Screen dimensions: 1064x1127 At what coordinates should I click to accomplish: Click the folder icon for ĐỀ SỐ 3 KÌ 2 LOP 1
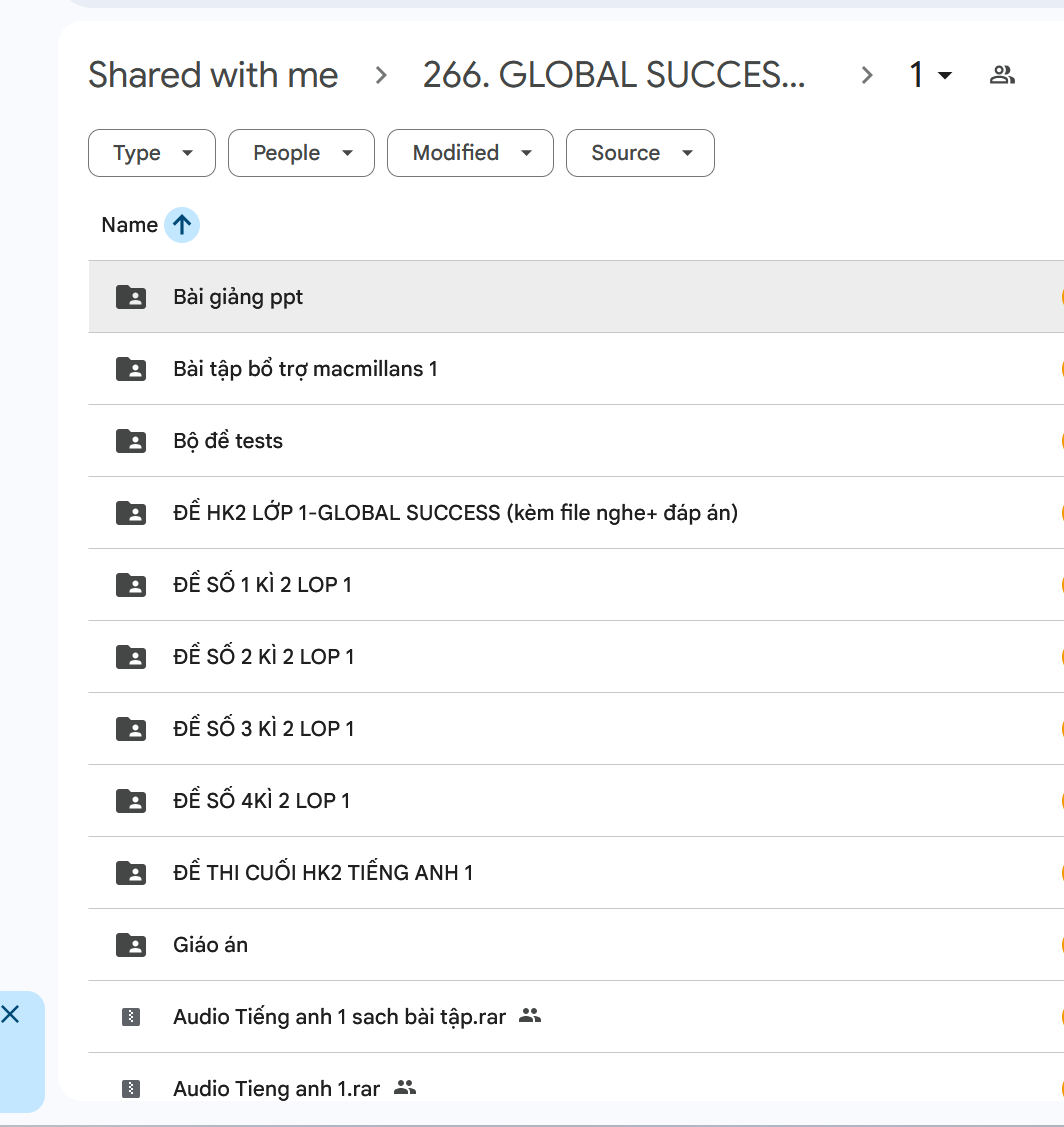(x=131, y=729)
